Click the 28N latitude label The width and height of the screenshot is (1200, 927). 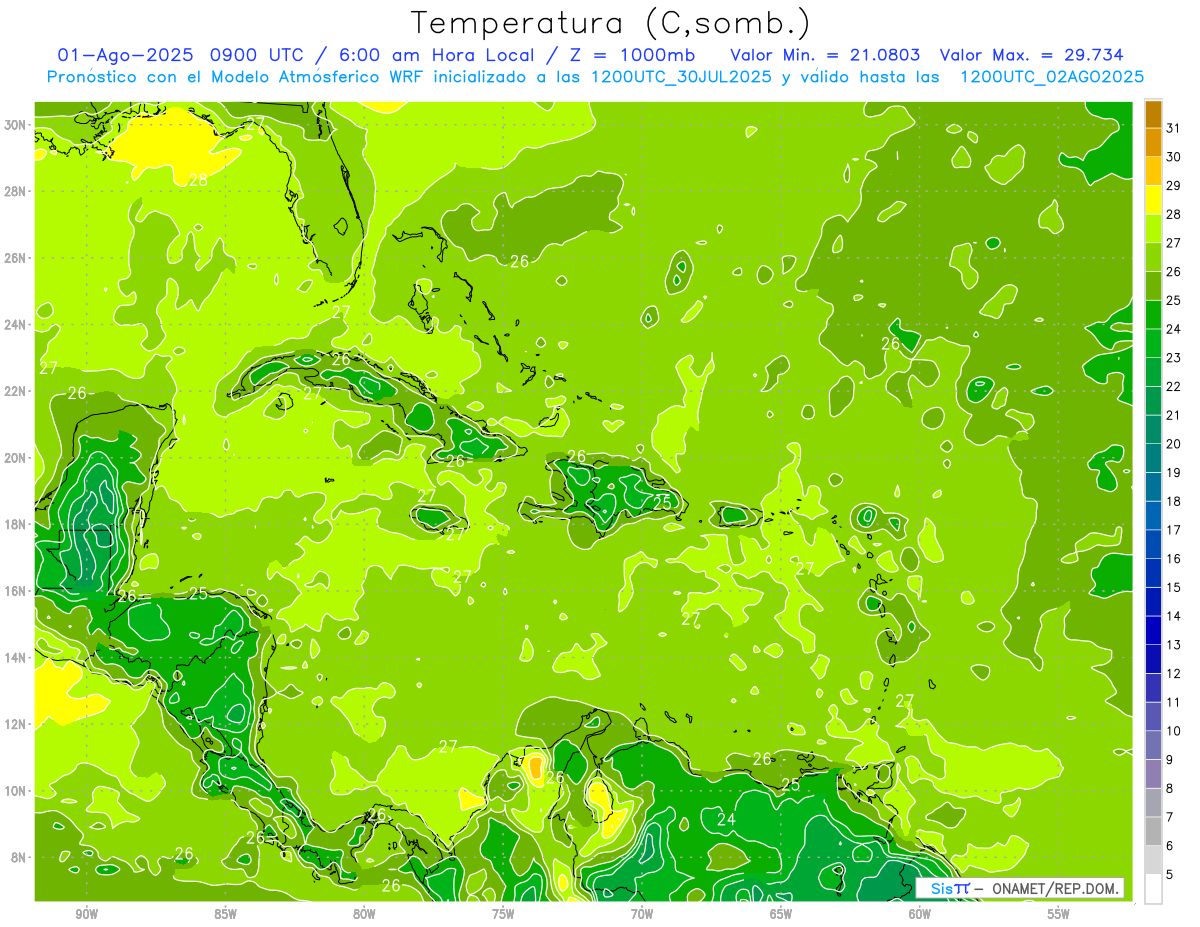[x=17, y=191]
